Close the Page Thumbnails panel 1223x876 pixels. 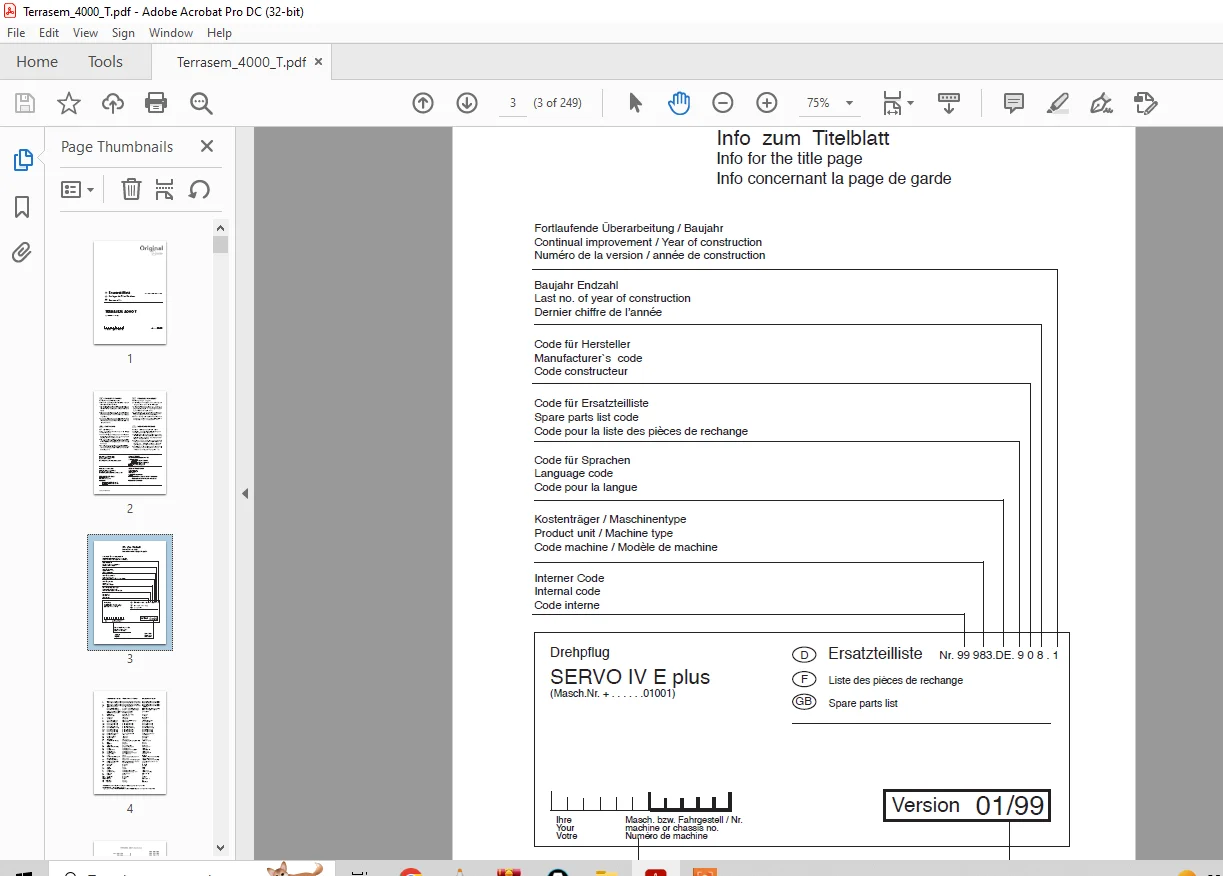click(207, 146)
